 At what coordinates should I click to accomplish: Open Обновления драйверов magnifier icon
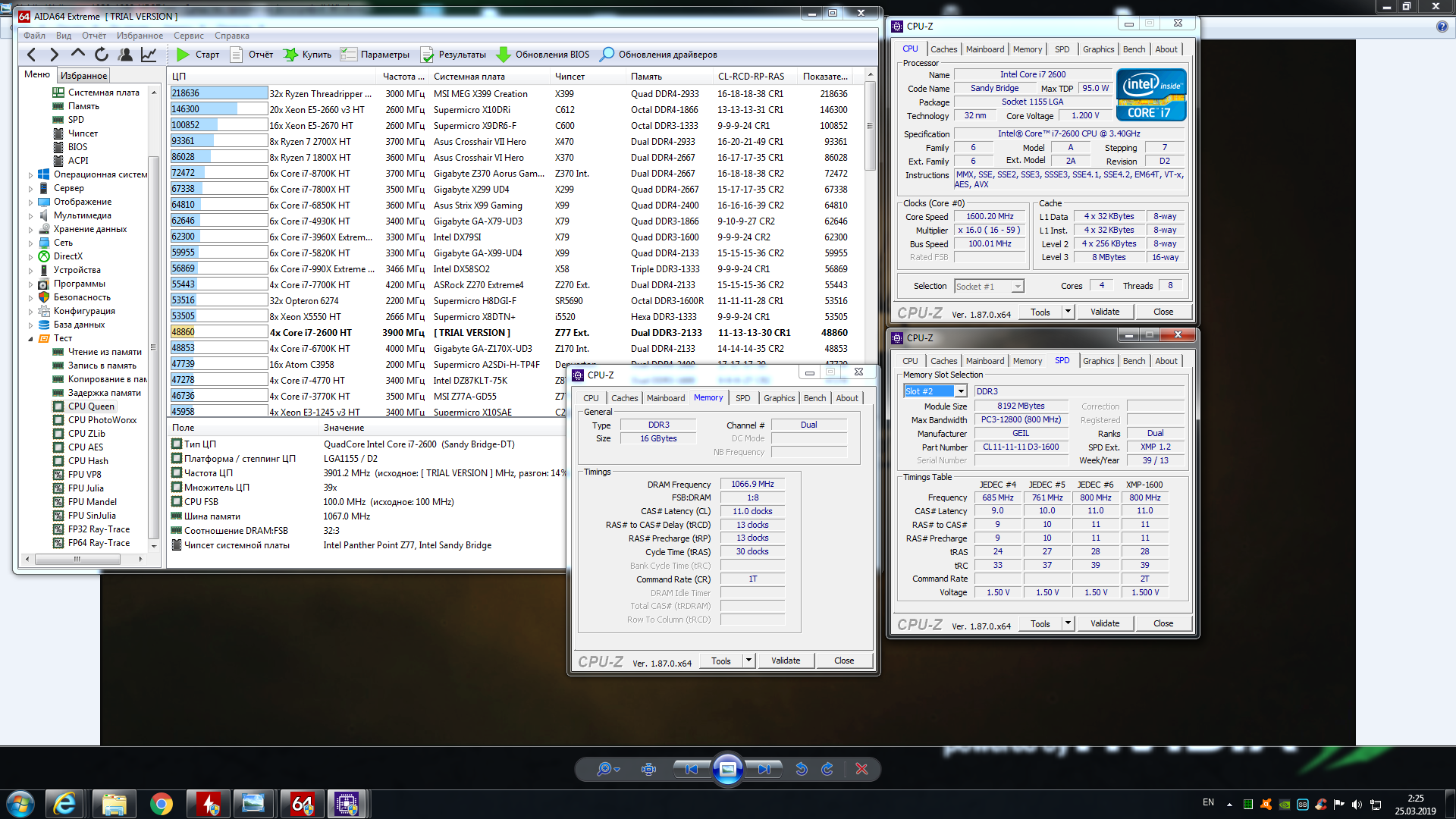pos(607,55)
